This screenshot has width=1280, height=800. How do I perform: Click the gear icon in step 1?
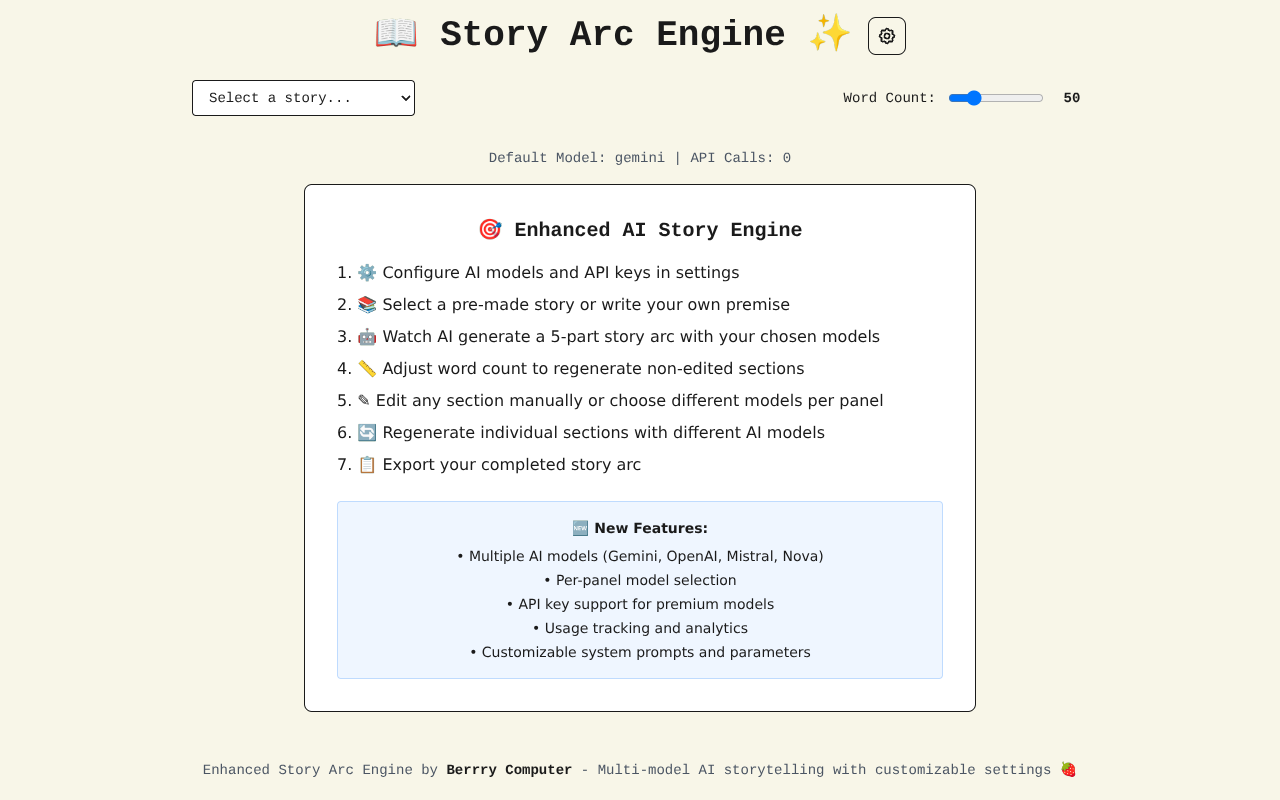(366, 271)
